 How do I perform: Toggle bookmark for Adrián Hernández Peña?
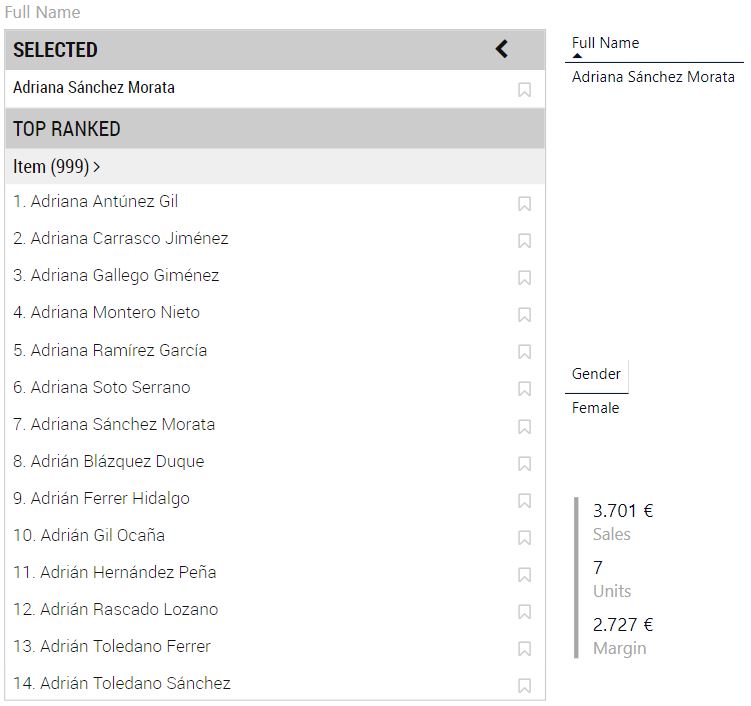point(524,575)
